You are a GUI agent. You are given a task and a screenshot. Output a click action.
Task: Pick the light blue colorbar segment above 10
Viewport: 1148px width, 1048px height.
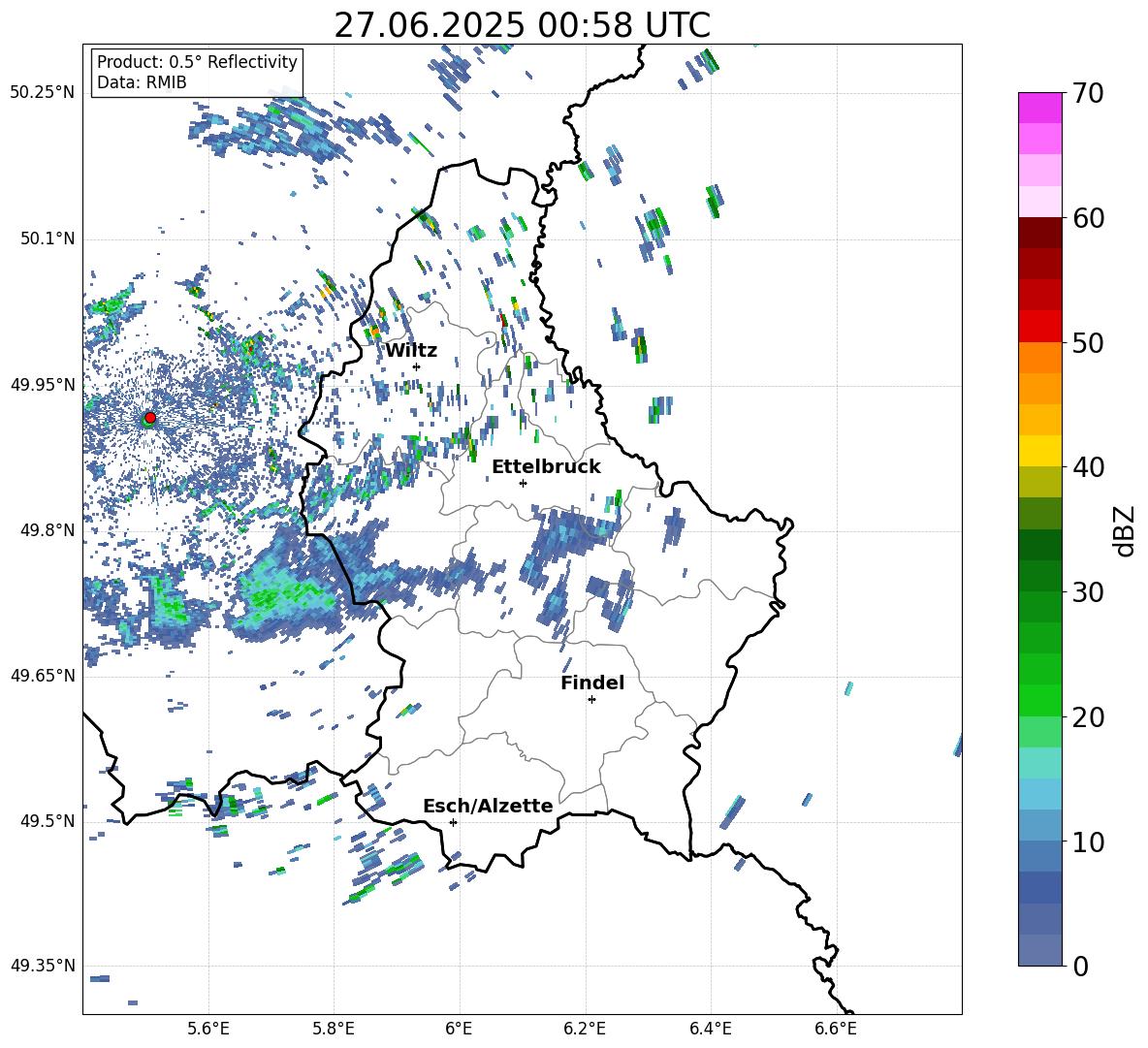(x=1039, y=794)
